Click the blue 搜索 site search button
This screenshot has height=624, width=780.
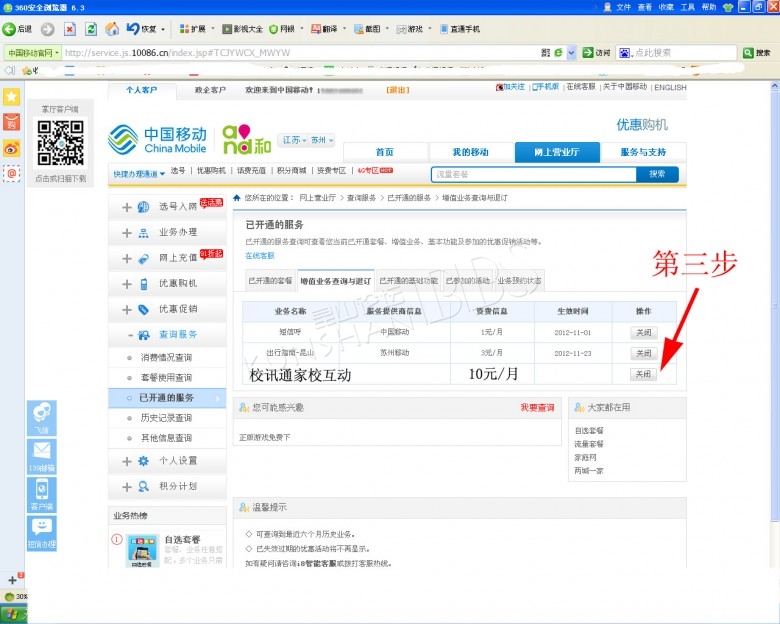pyautogui.click(x=657, y=174)
